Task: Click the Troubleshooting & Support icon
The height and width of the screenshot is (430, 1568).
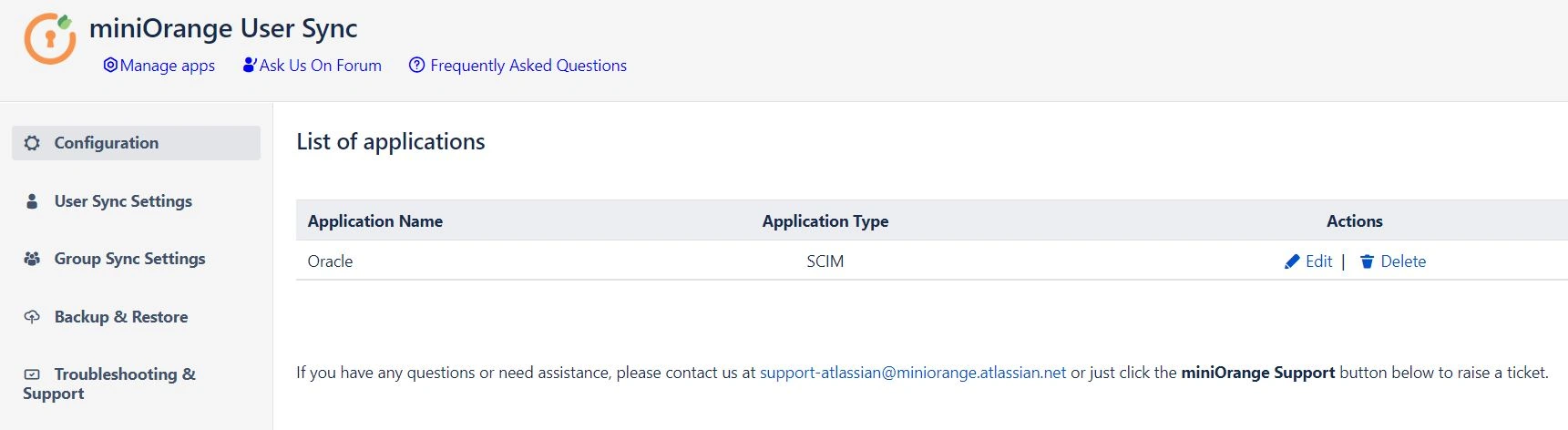Action: click(x=32, y=374)
